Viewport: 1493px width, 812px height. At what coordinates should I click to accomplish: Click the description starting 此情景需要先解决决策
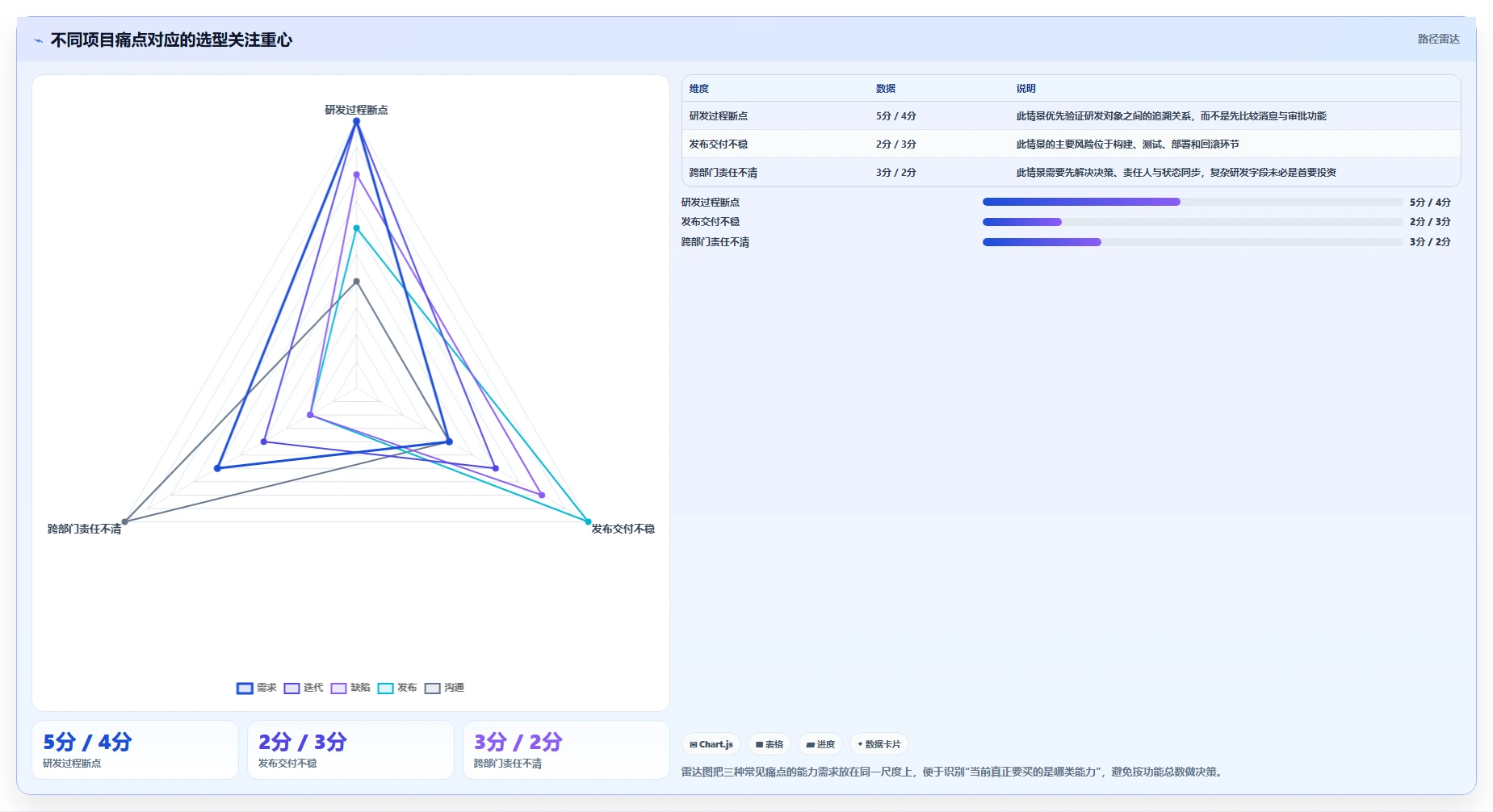tap(1176, 173)
